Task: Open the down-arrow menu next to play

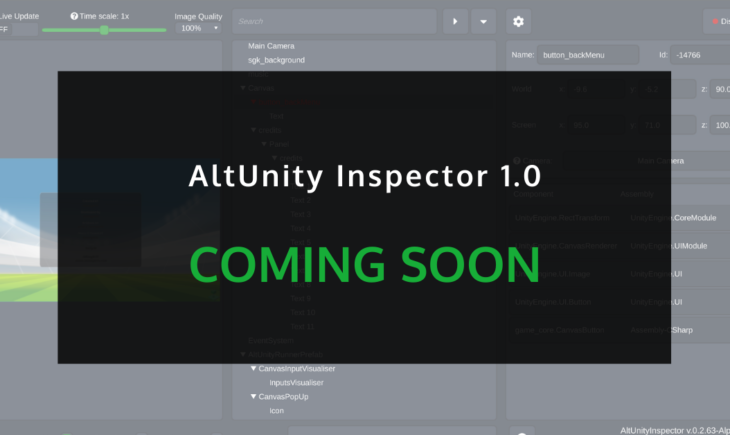Action: point(483,21)
